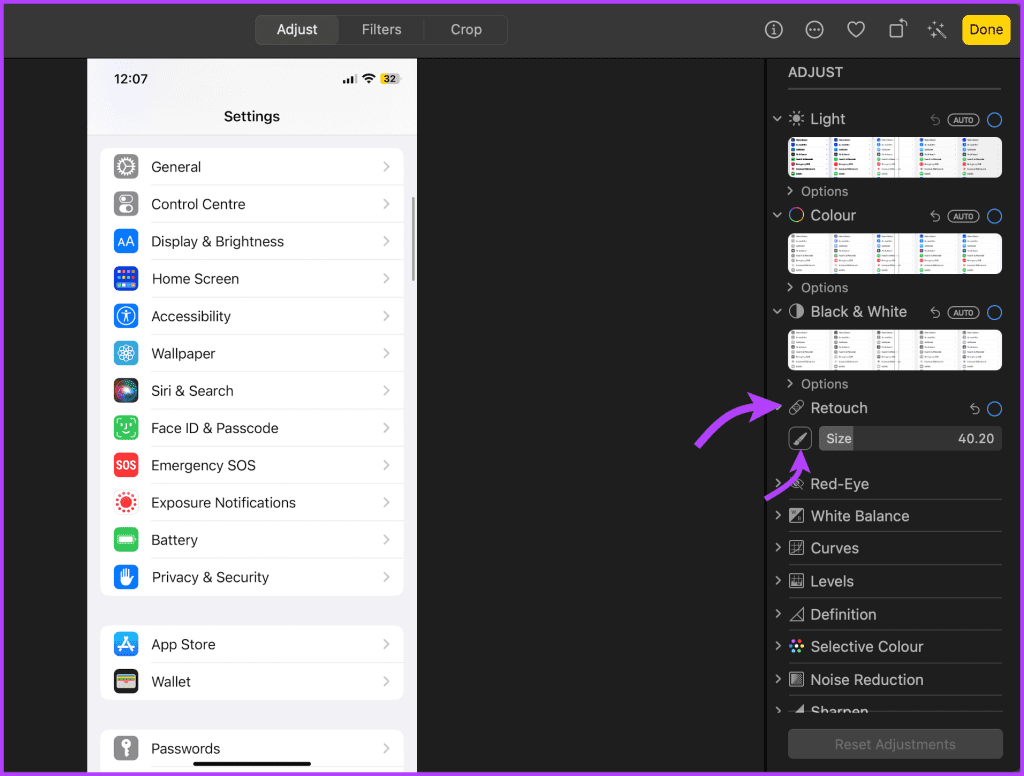
Task: Open the Crop tab
Action: 464,30
